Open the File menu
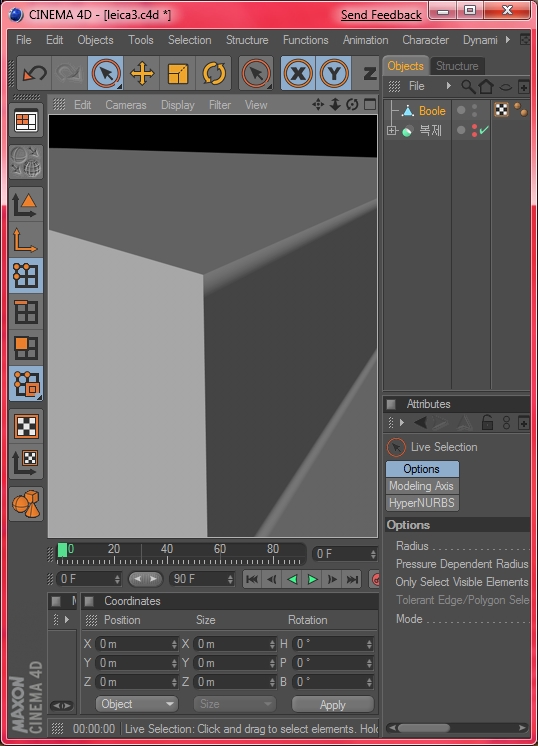The image size is (538, 746). (23, 40)
